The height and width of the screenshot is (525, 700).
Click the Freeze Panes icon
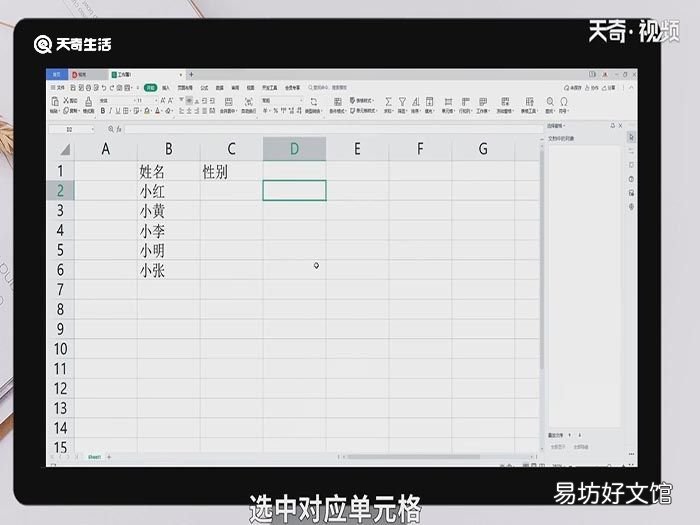pyautogui.click(x=505, y=102)
